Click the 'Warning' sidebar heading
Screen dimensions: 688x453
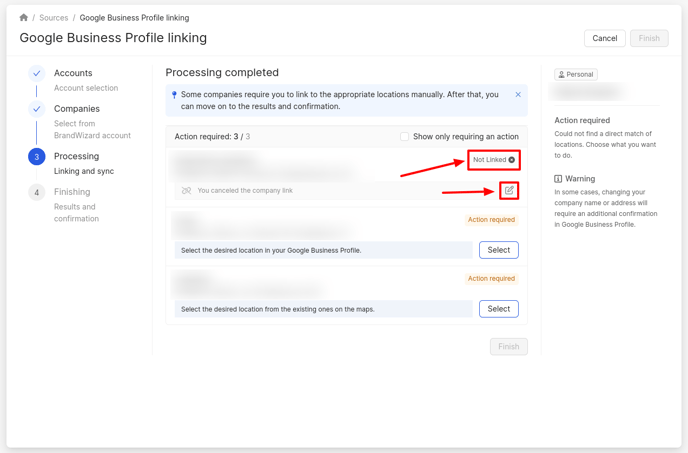580,179
